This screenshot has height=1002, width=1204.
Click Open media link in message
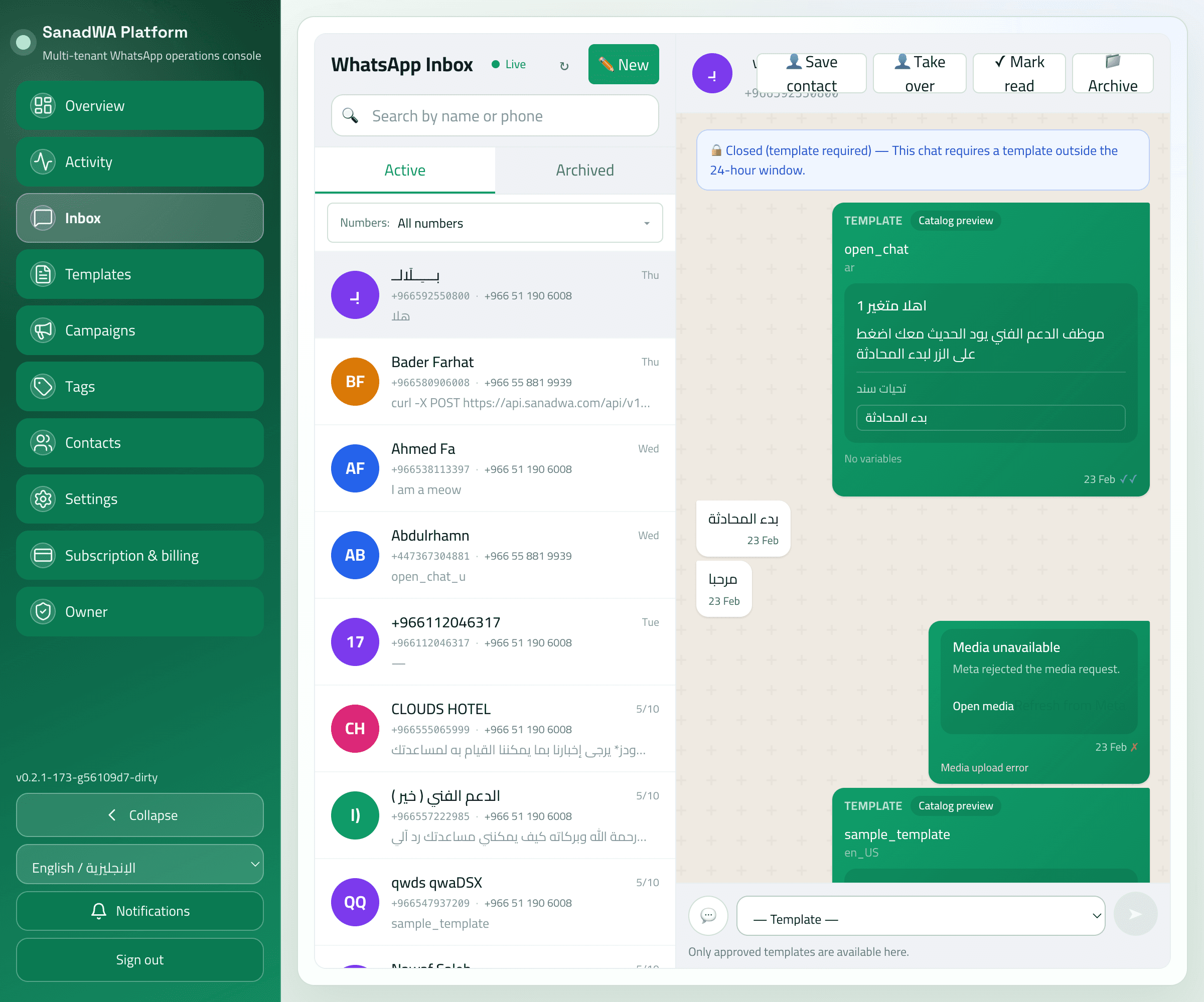click(x=983, y=706)
